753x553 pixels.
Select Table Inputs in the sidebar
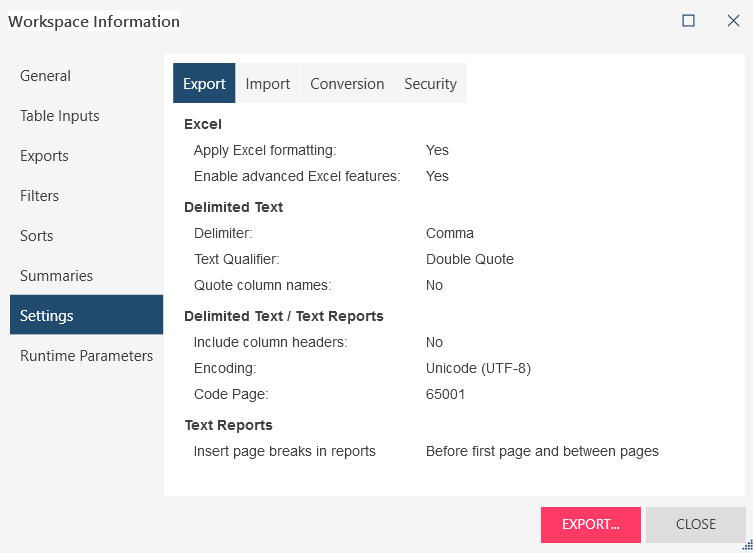[60, 116]
